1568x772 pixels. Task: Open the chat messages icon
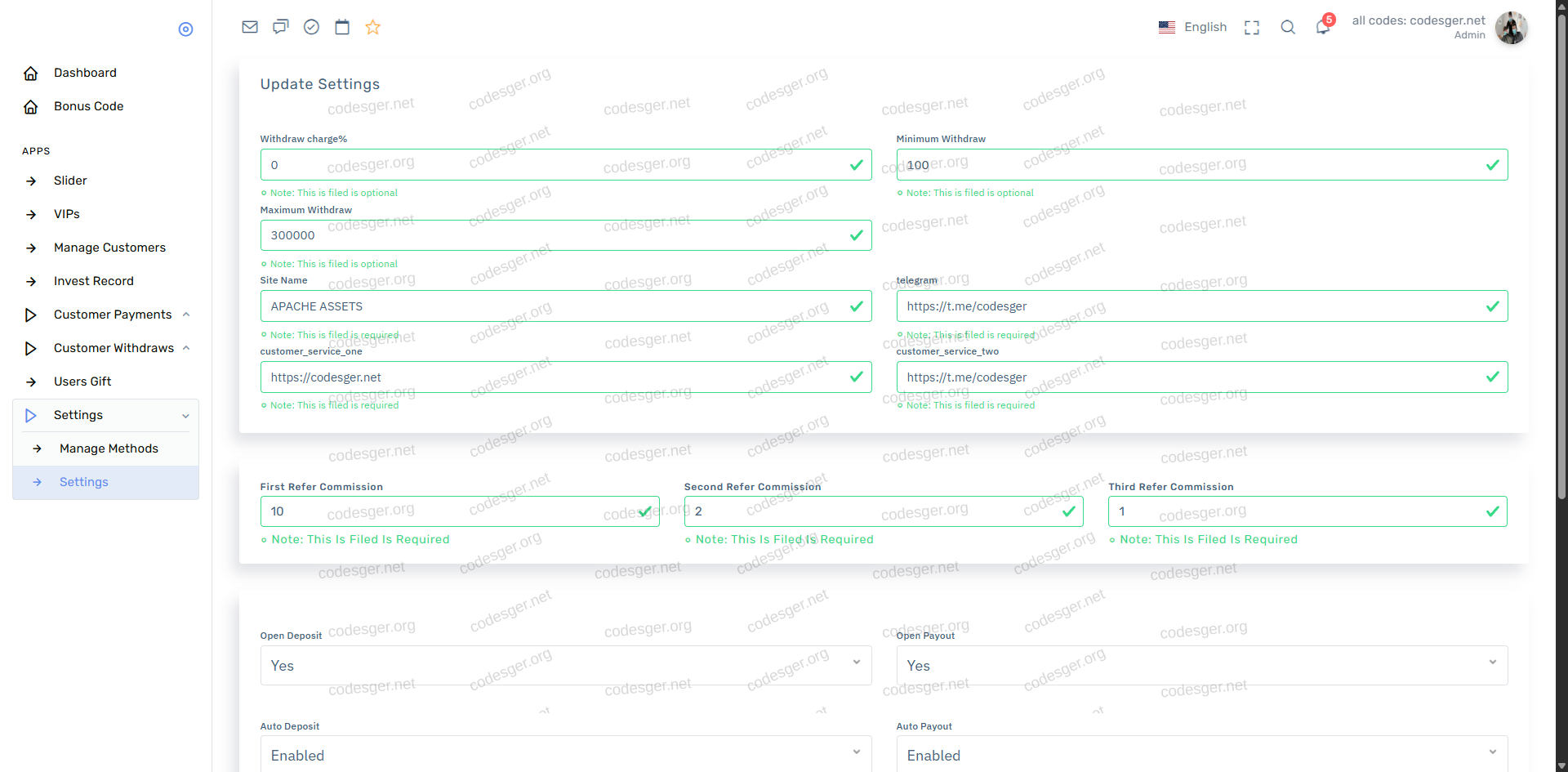tap(281, 27)
